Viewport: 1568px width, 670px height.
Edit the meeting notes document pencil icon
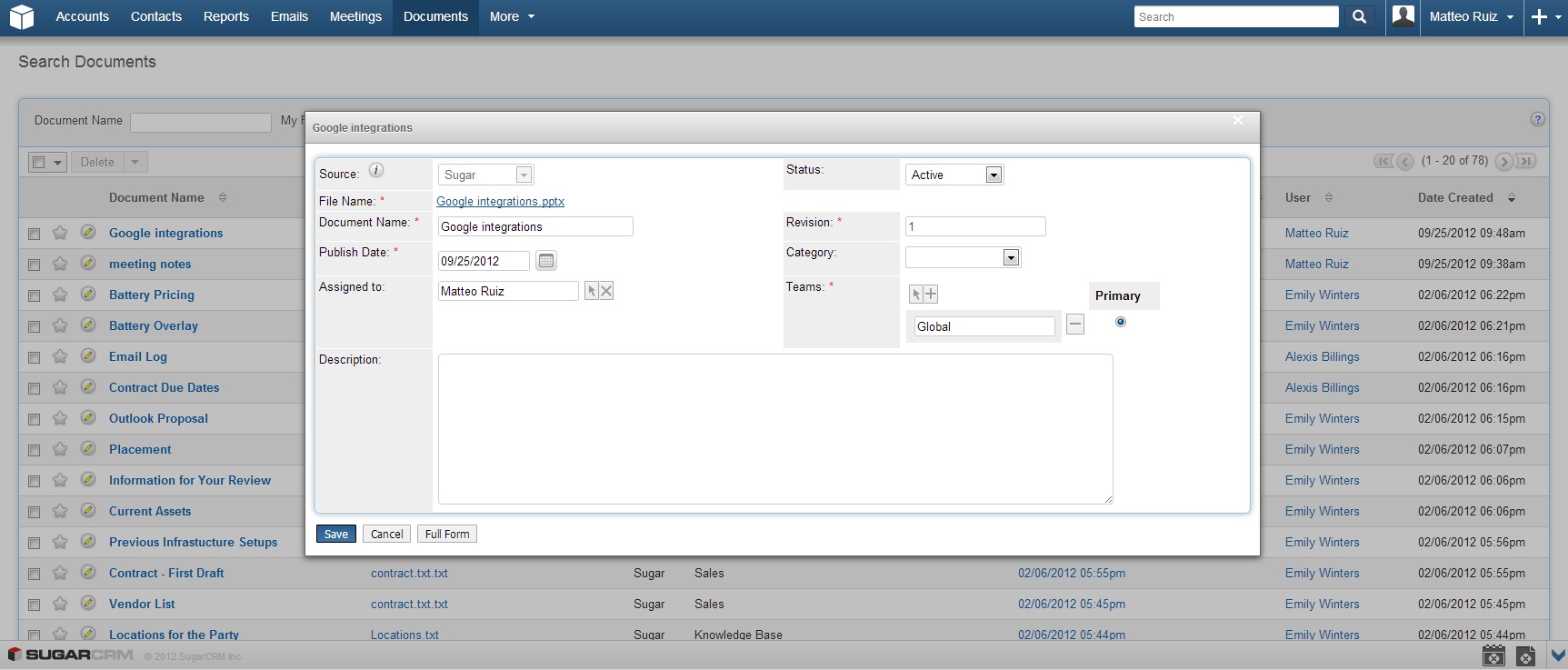tap(88, 263)
